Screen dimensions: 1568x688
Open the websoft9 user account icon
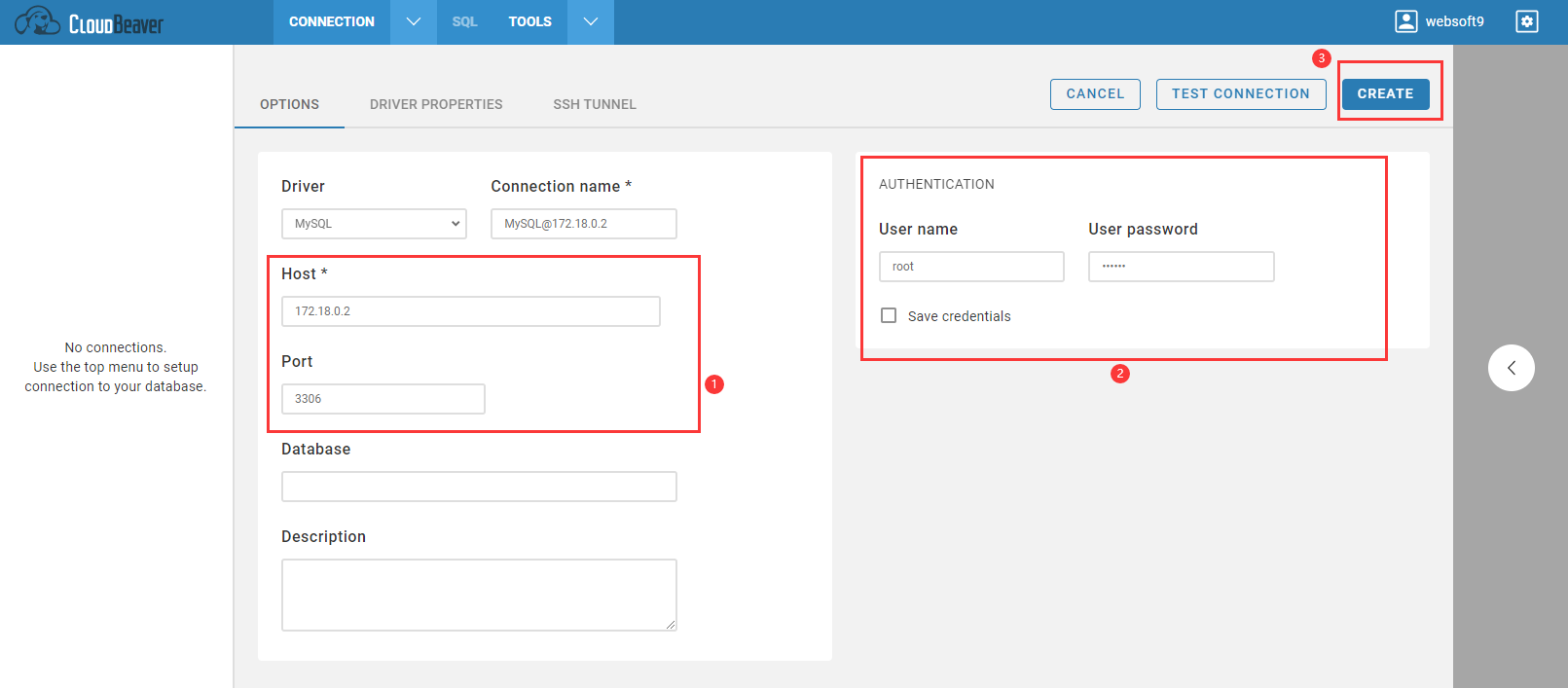[x=1405, y=21]
